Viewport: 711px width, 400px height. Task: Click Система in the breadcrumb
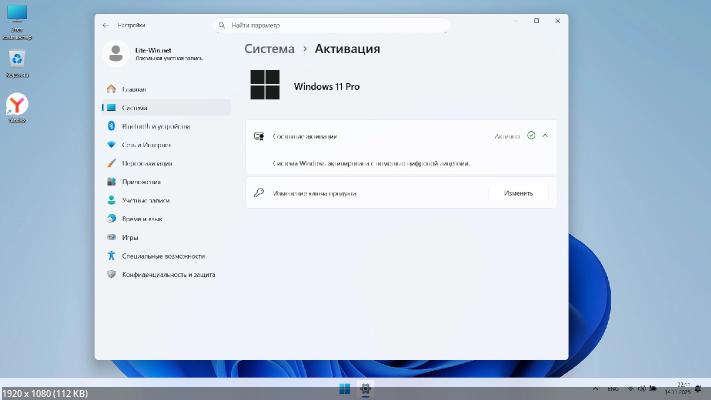(x=269, y=48)
